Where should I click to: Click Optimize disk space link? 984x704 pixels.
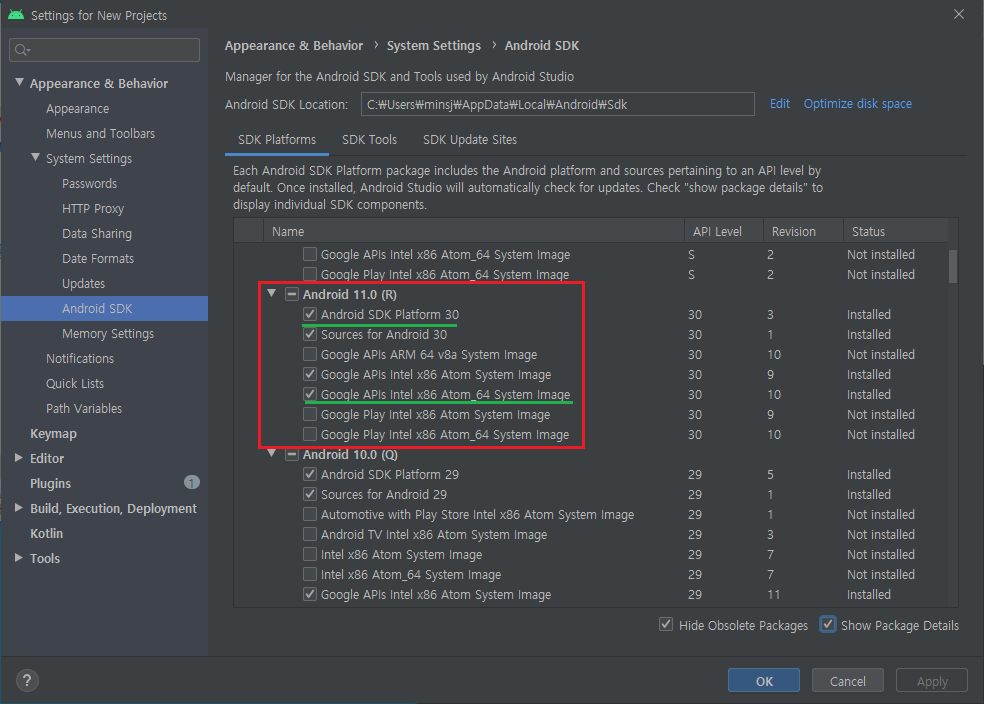(x=857, y=104)
